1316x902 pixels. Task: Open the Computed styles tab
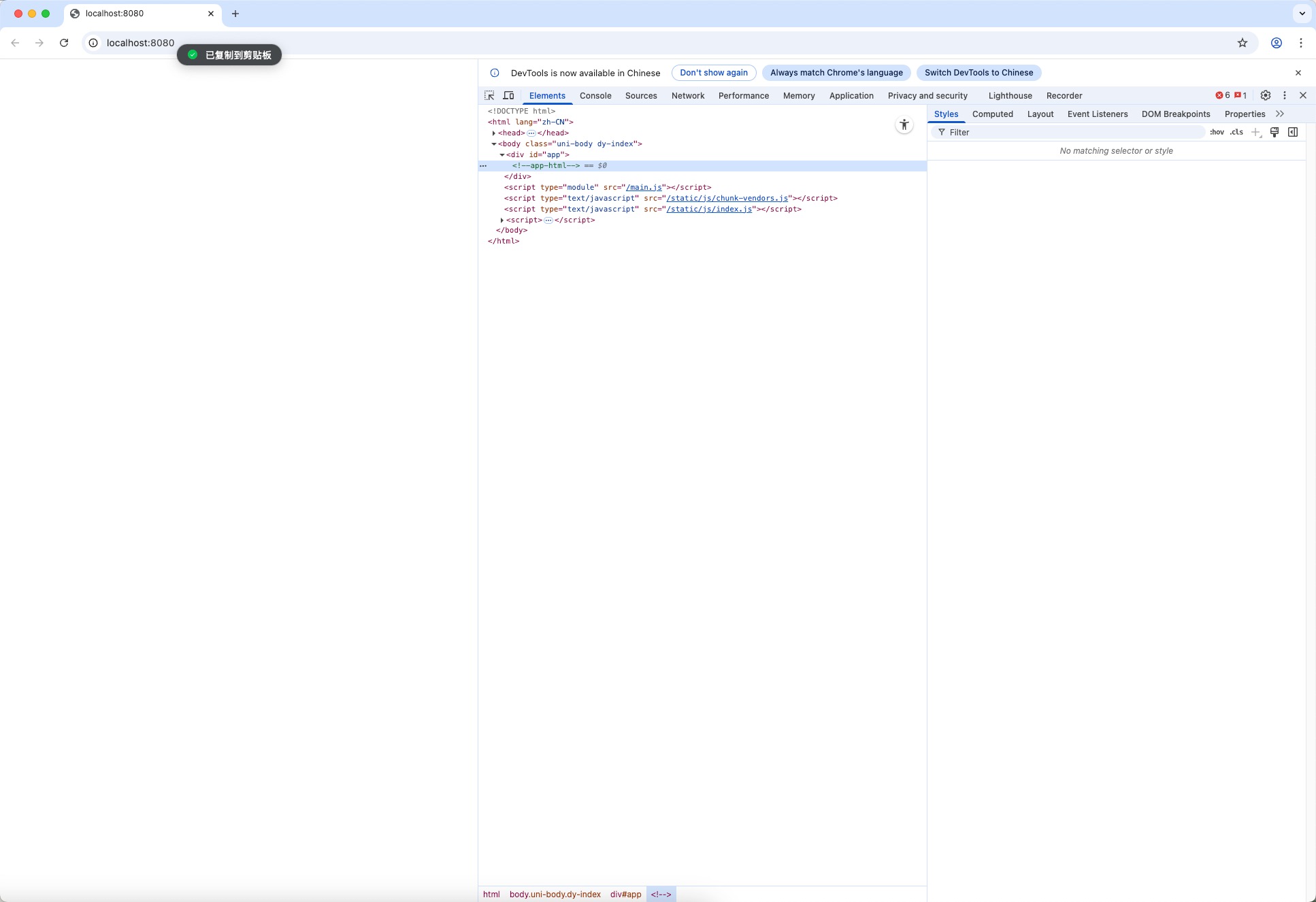pos(992,114)
